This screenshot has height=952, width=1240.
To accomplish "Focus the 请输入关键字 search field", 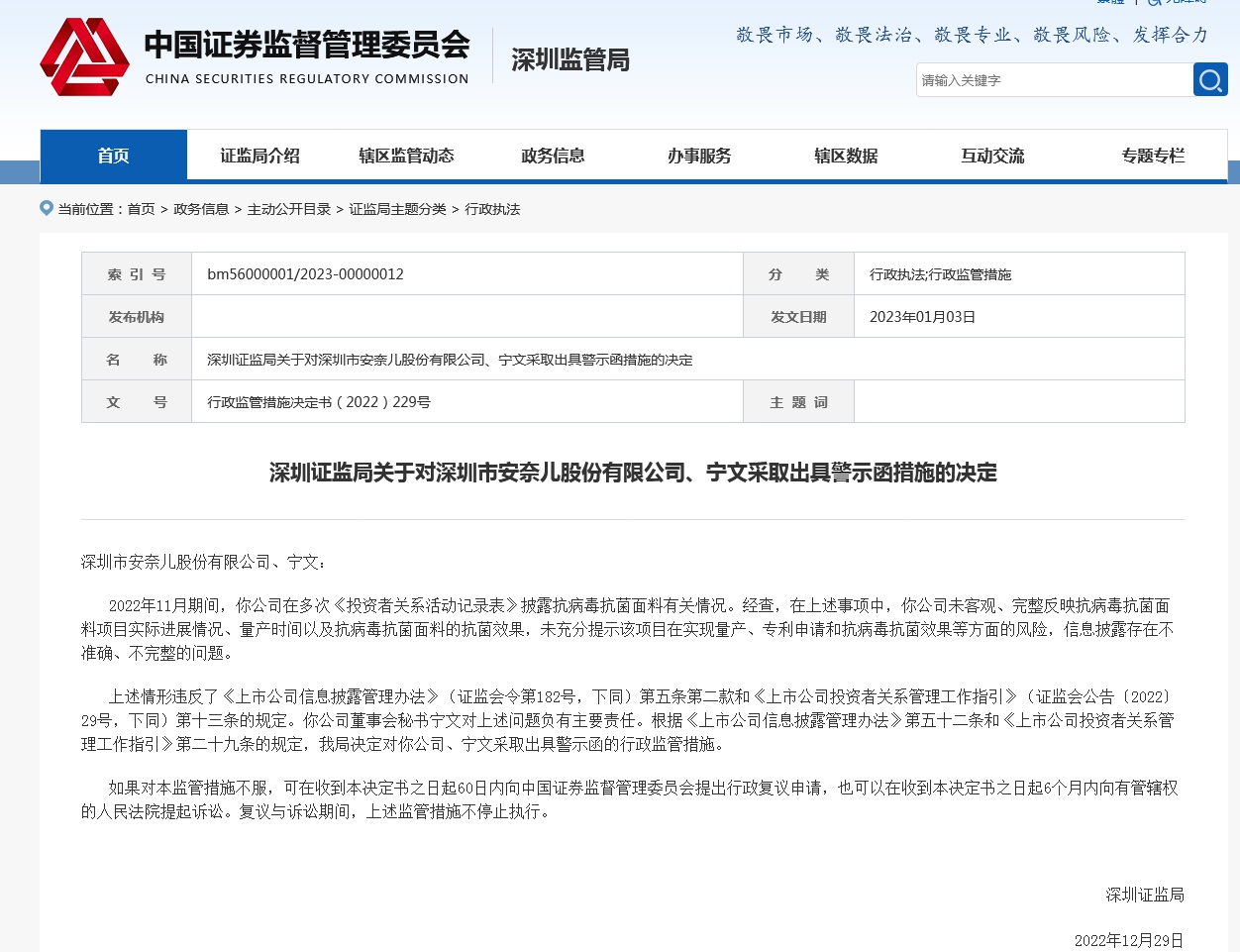I will pos(1053,80).
